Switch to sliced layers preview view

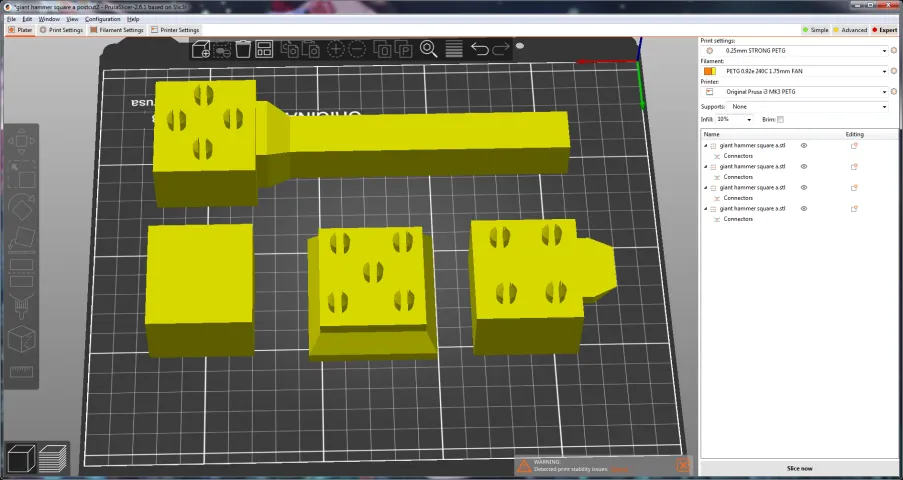click(53, 458)
